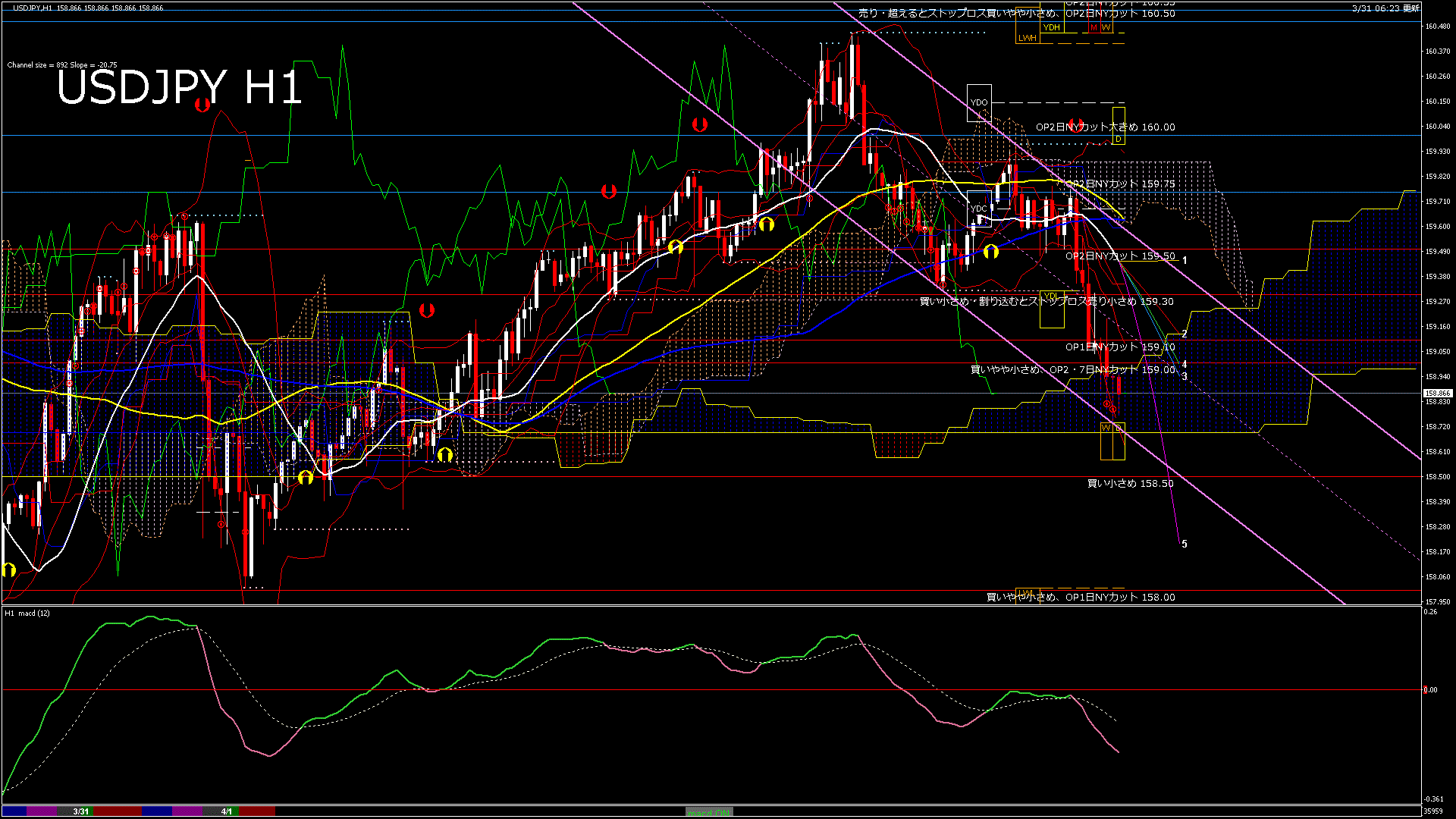Click the YDH level label box

coord(1052,27)
